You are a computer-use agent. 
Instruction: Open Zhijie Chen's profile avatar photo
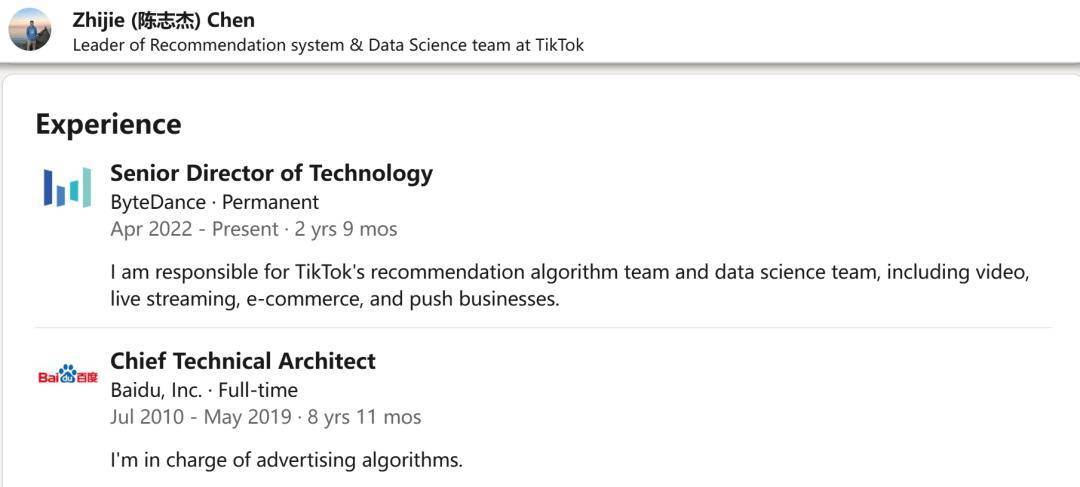tap(30, 29)
